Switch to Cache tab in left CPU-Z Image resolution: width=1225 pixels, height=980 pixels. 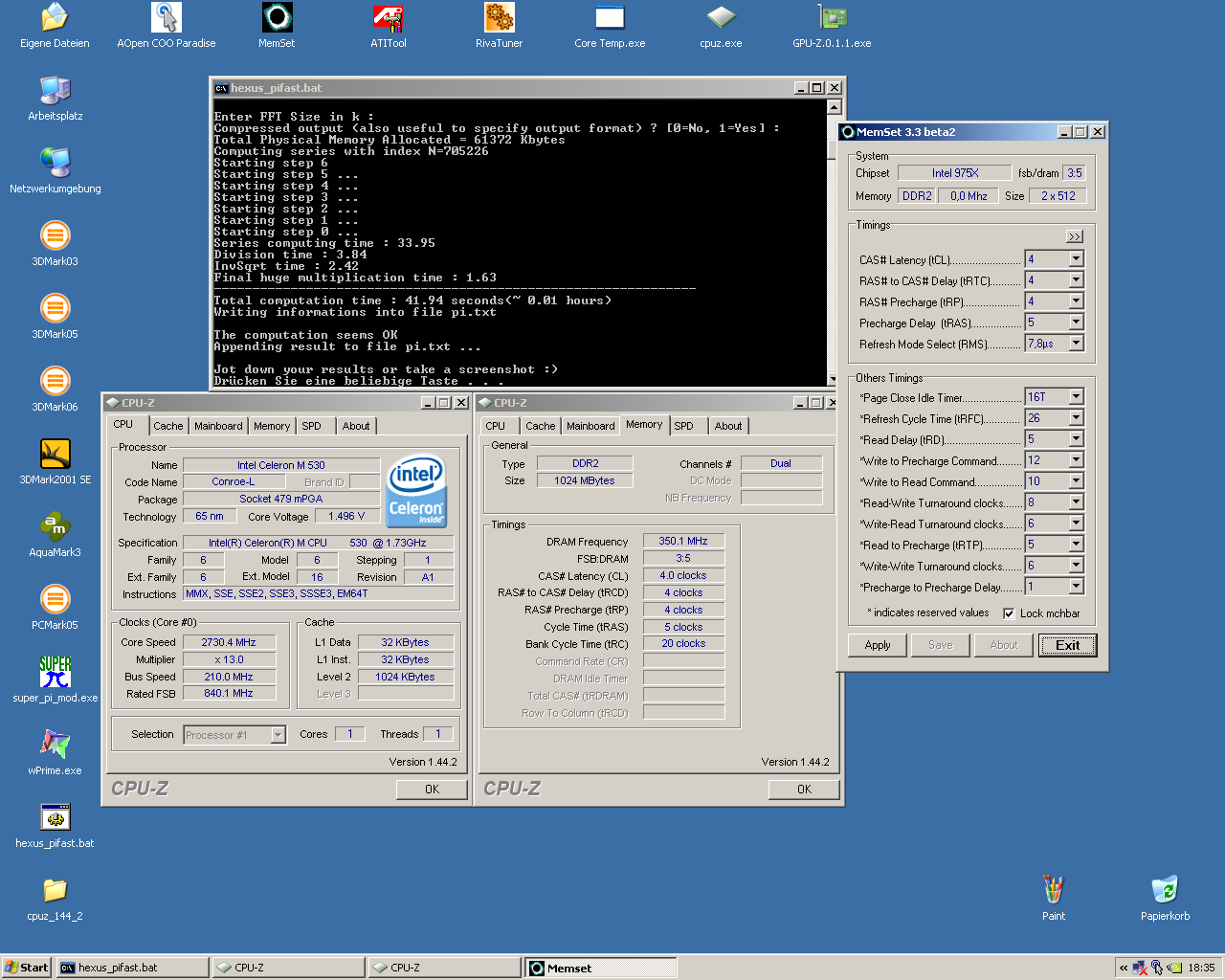click(x=168, y=426)
